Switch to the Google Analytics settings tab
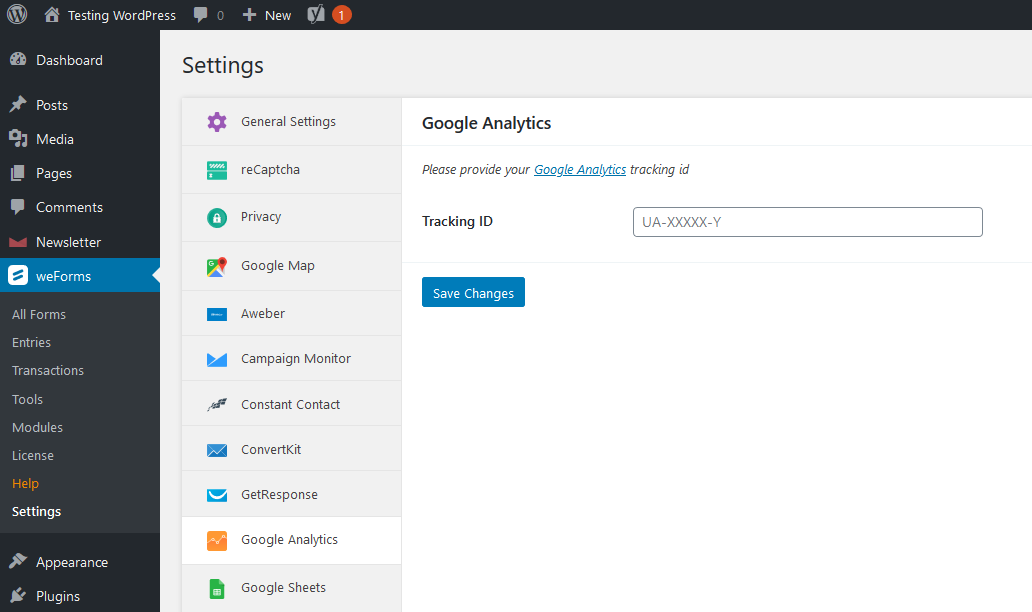 coord(288,540)
